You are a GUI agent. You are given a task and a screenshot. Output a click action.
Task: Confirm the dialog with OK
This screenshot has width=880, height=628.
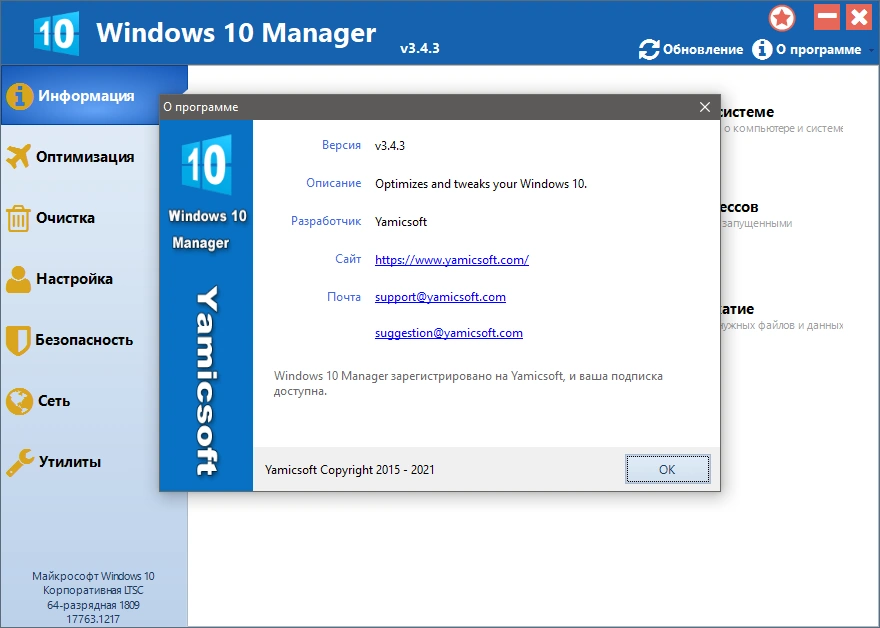tap(667, 469)
